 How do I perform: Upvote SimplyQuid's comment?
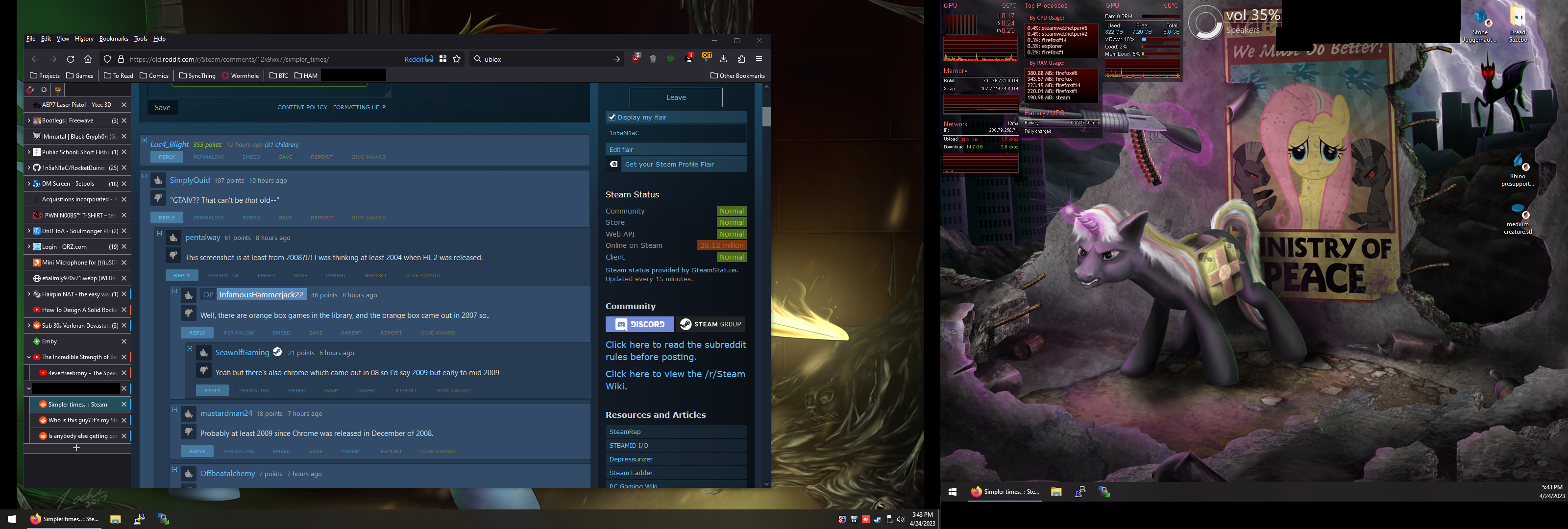(158, 180)
